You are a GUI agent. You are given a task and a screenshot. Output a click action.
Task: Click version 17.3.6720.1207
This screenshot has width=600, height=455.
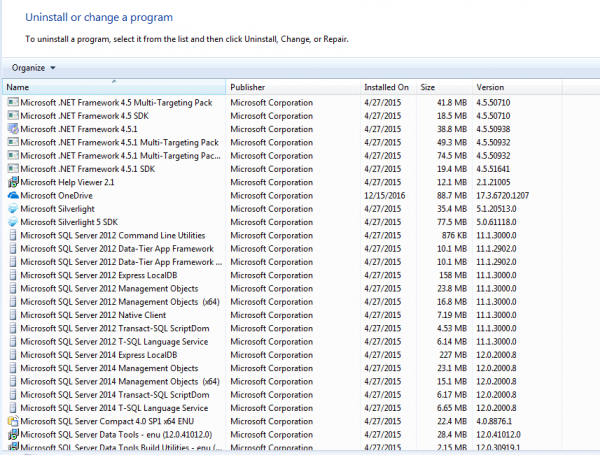(x=502, y=196)
